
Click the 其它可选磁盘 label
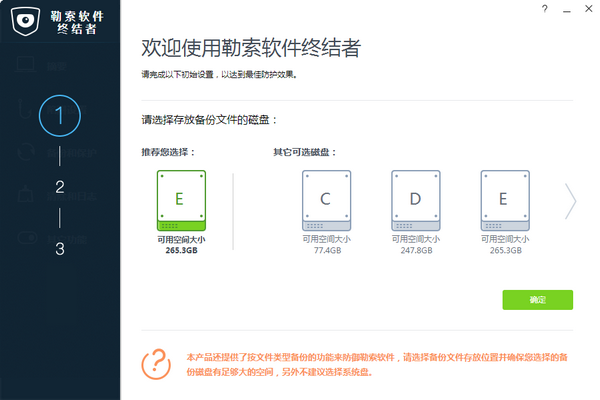tap(305, 152)
